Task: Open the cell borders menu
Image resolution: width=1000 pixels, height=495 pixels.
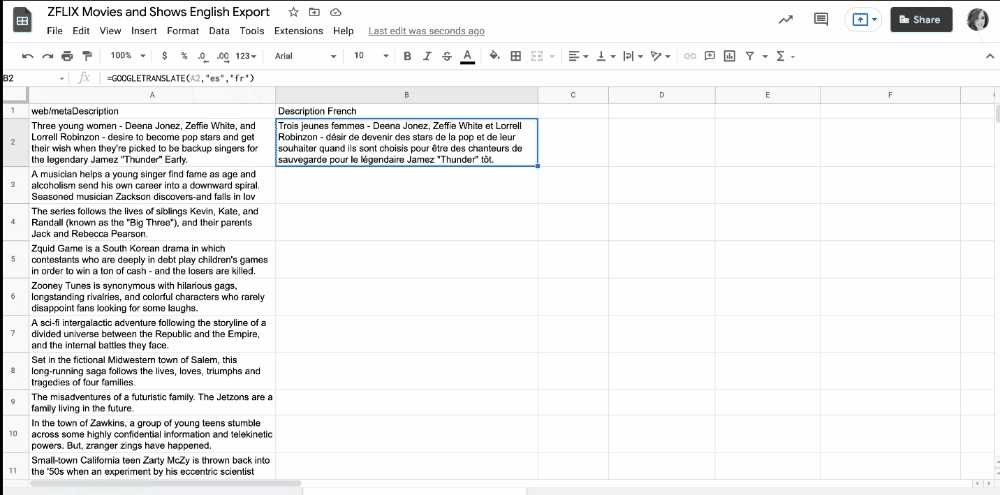Action: tap(516, 56)
